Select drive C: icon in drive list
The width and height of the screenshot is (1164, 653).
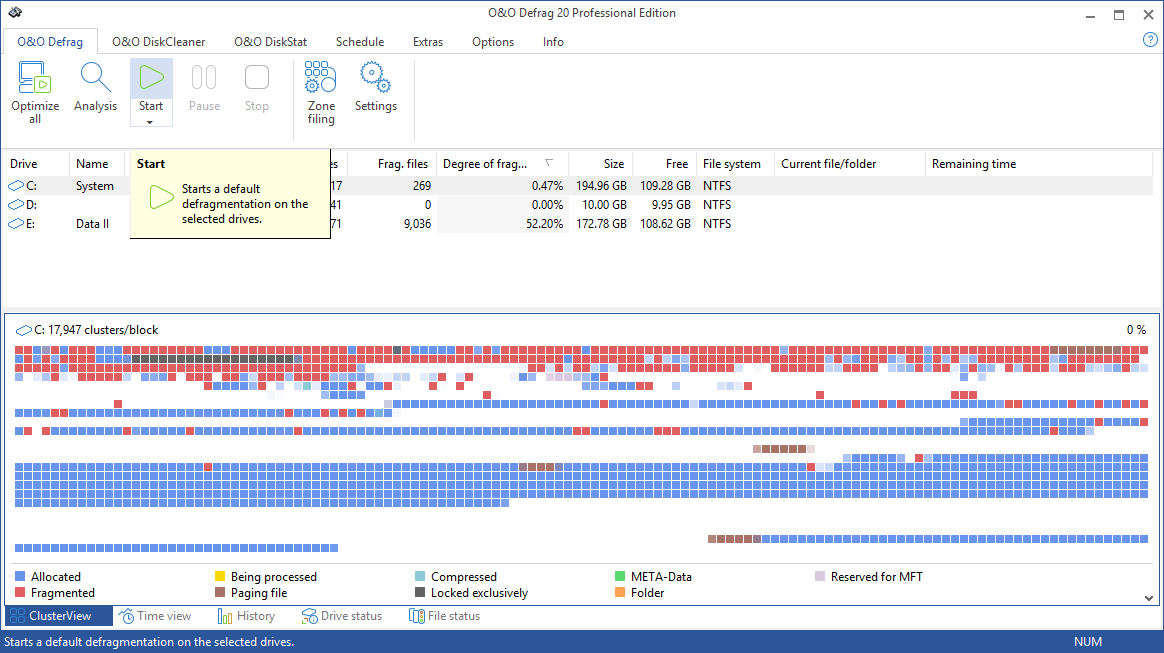pyautogui.click(x=16, y=186)
